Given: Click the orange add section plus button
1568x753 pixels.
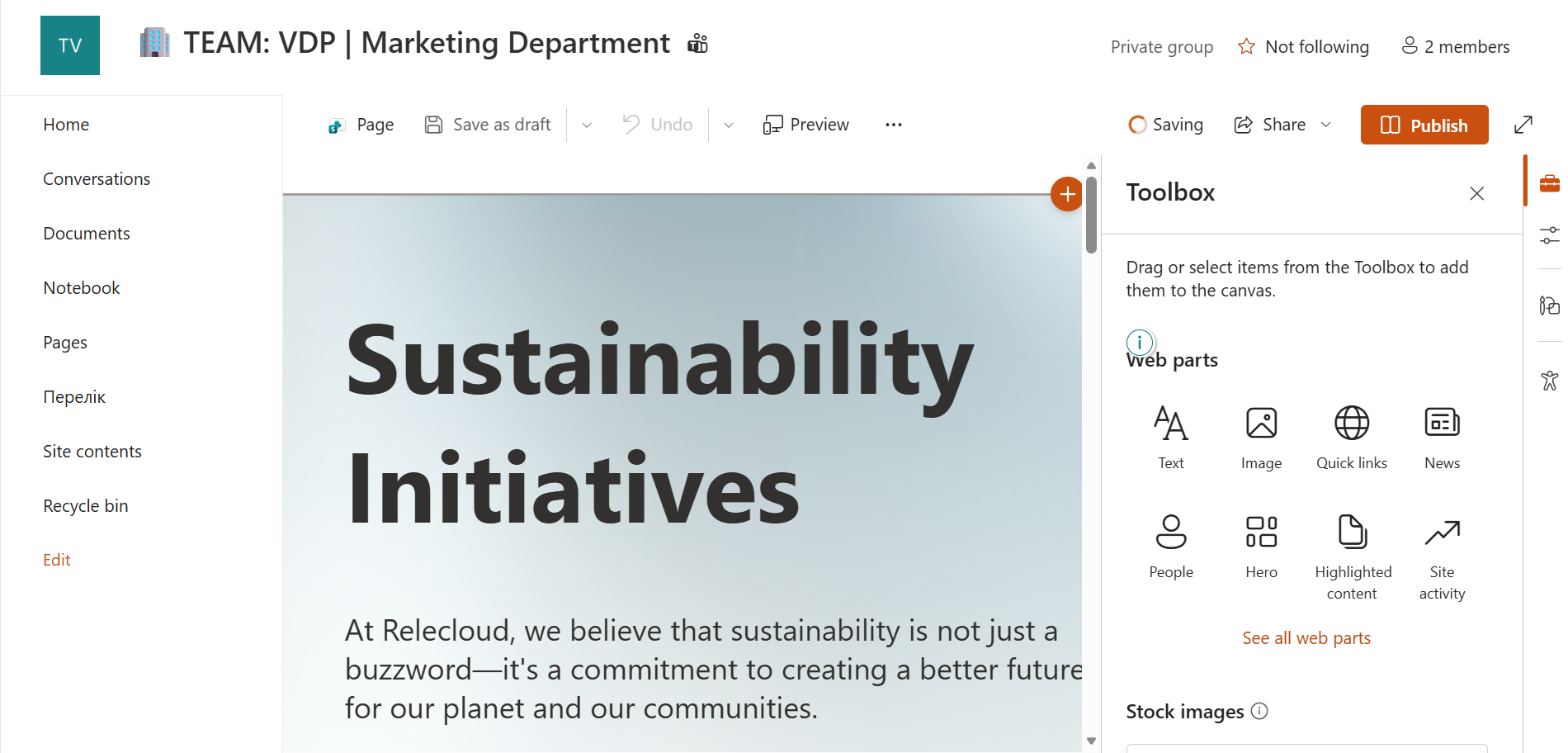Looking at the screenshot, I should point(1067,194).
